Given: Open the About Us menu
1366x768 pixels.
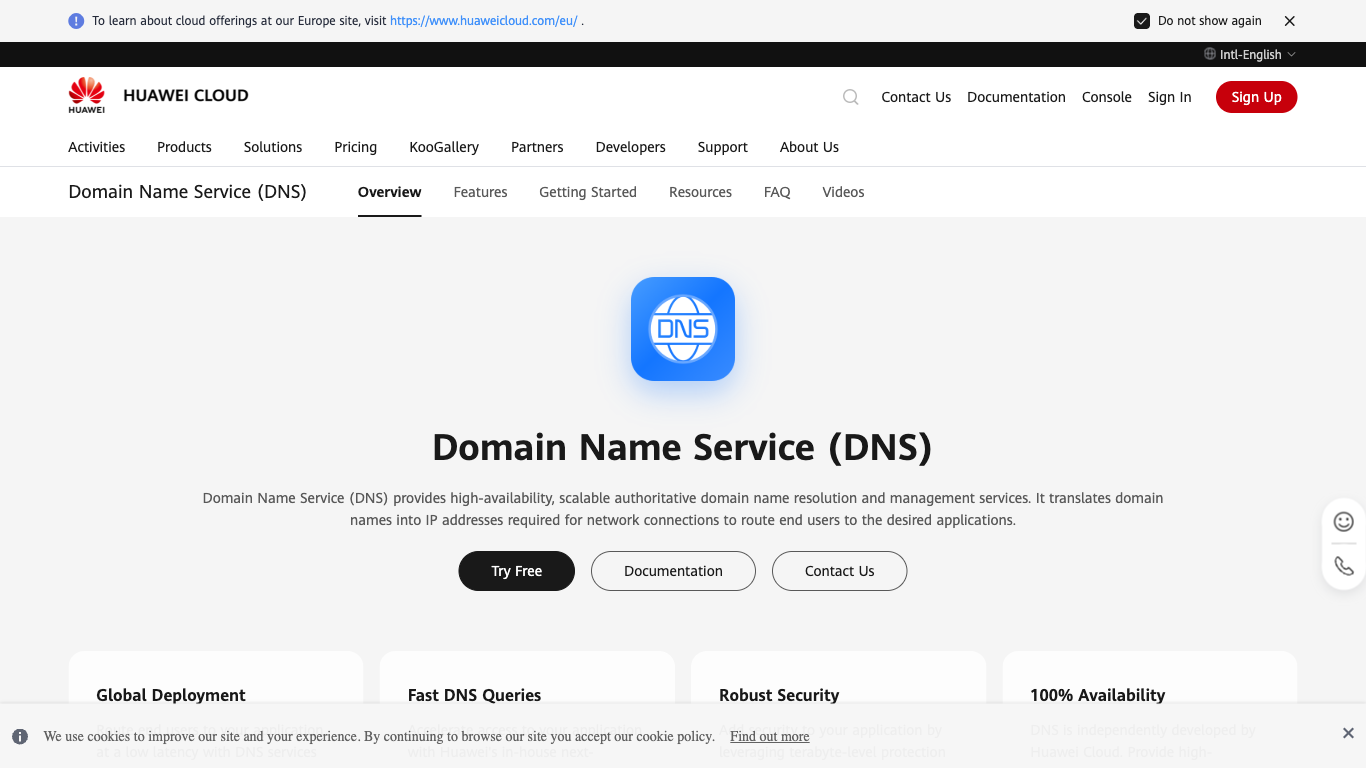Looking at the screenshot, I should tap(809, 147).
